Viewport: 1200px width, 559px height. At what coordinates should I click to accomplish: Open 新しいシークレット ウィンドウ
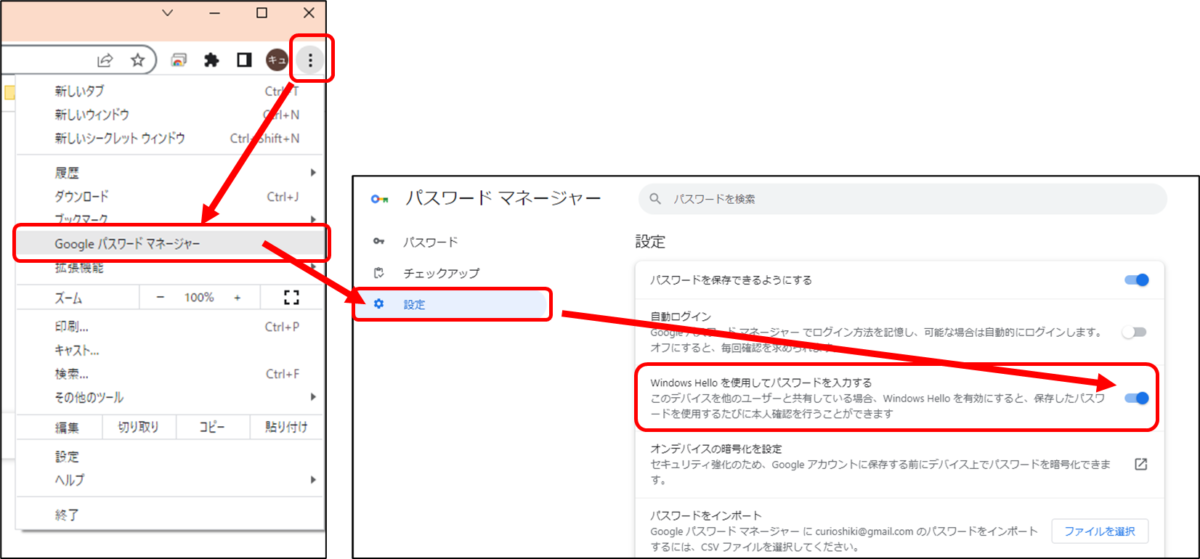[171, 139]
